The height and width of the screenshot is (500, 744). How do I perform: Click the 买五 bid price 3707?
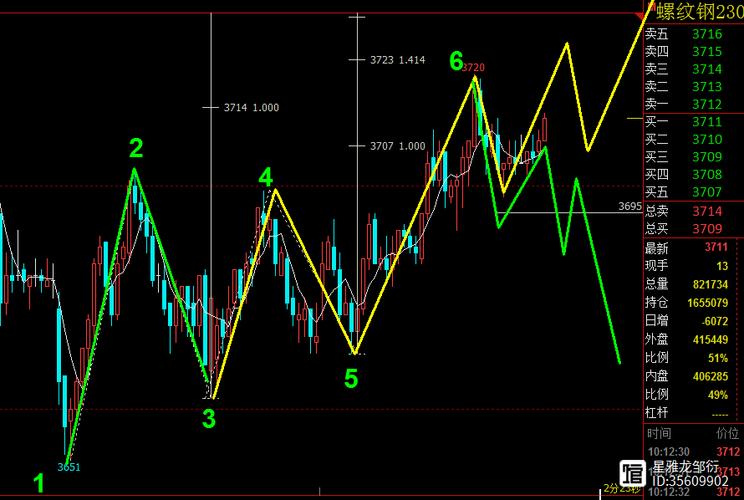pyautogui.click(x=707, y=192)
